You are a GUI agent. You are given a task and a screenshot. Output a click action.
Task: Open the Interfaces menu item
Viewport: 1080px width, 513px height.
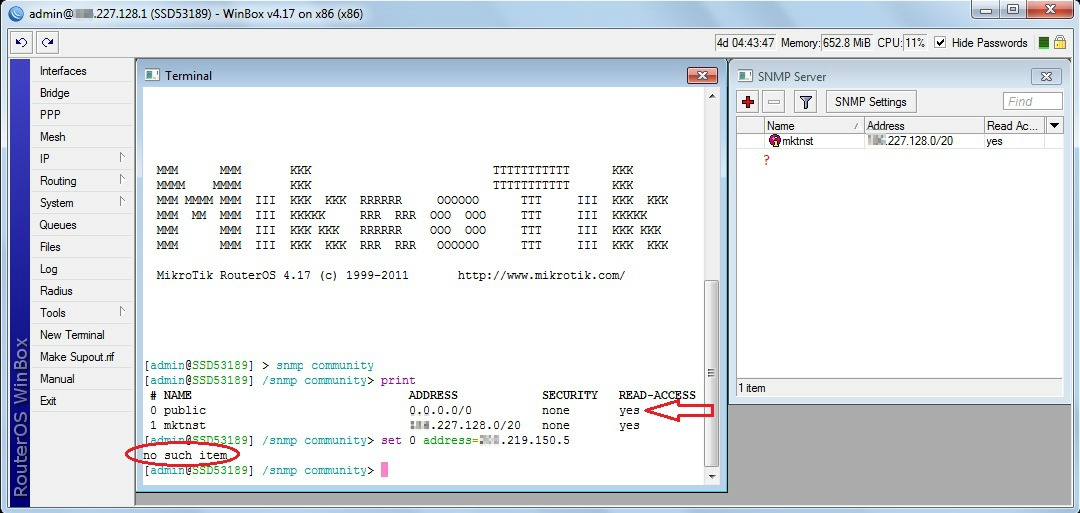point(81,71)
